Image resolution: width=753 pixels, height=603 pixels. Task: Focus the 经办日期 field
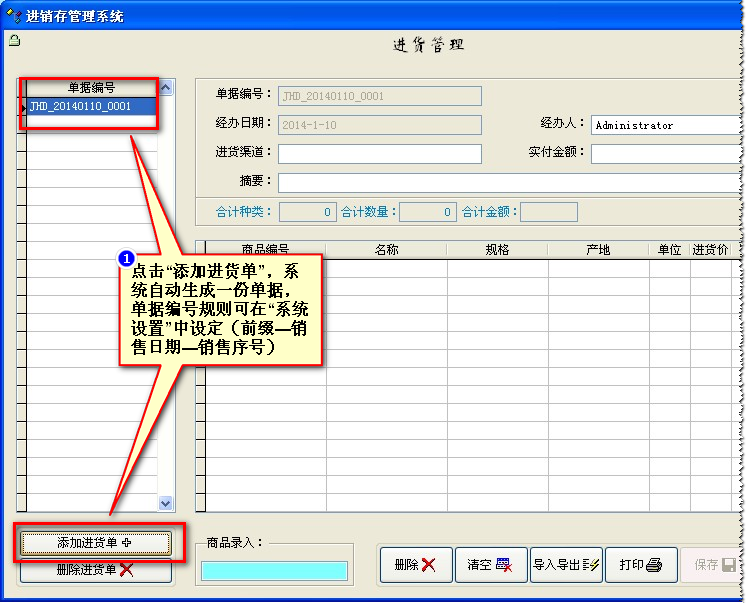click(380, 125)
